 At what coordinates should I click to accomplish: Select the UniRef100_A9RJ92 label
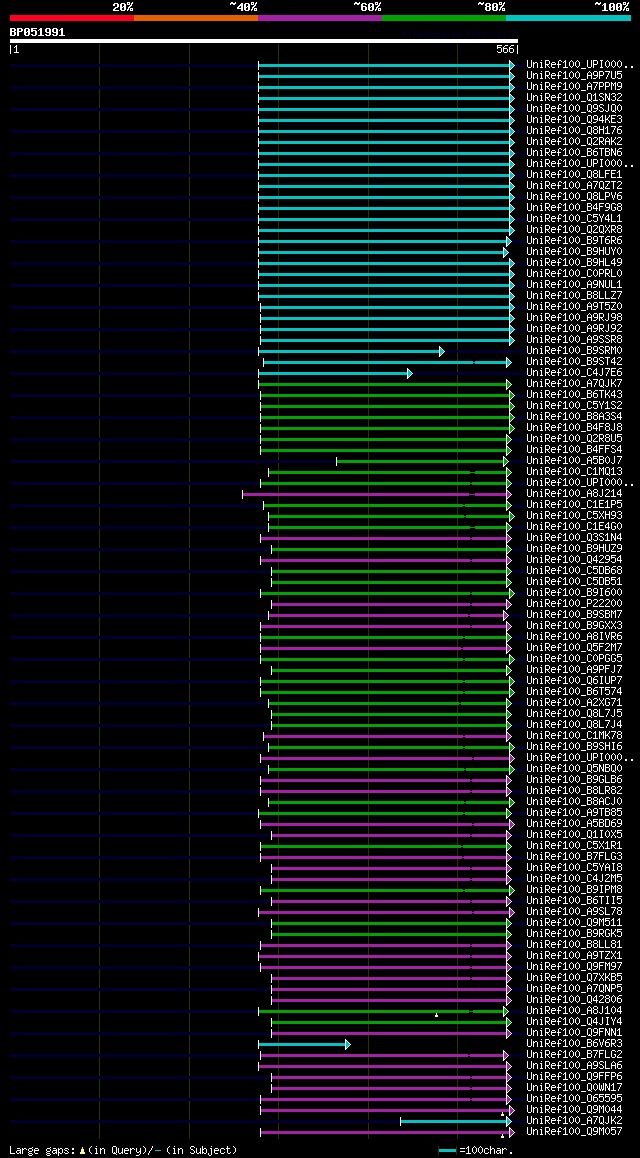[574, 329]
